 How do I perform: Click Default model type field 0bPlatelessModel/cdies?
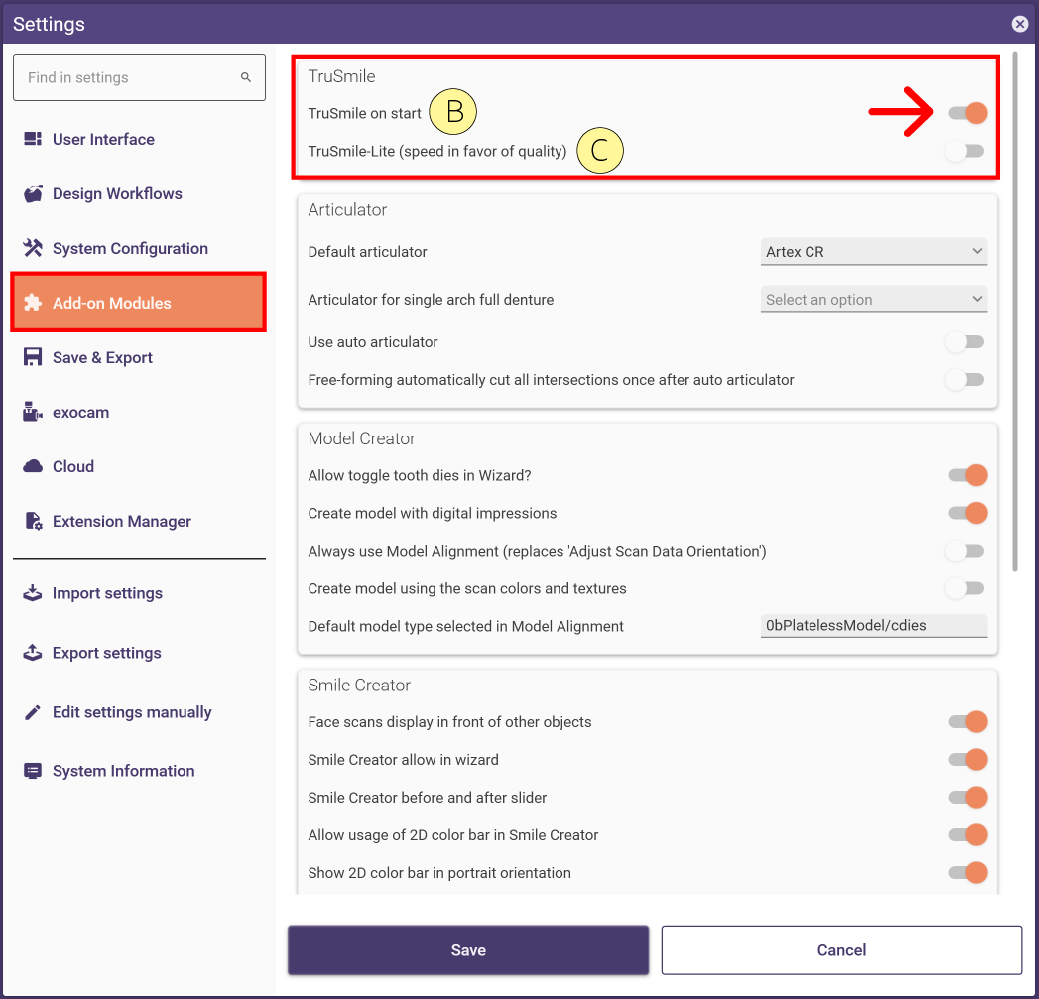coord(873,625)
